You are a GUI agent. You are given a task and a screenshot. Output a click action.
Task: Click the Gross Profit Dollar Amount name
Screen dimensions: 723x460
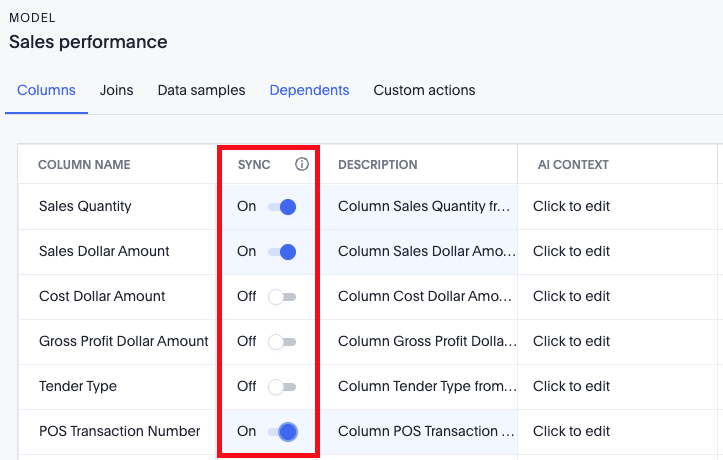(123, 342)
